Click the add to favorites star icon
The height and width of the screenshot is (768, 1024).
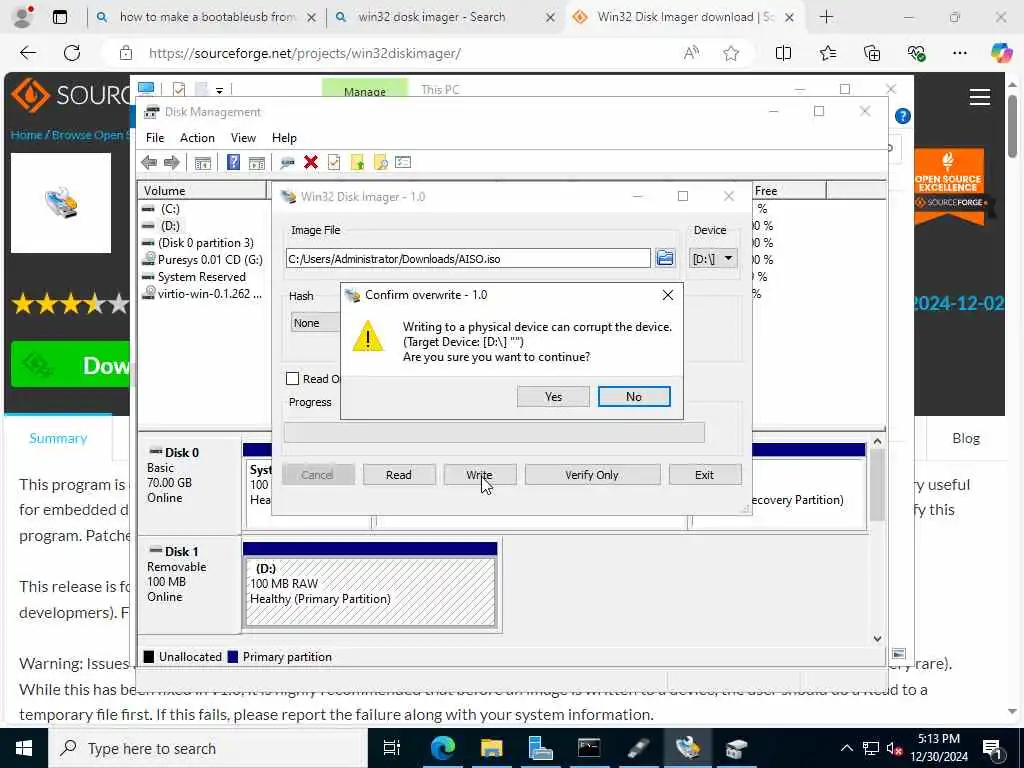point(731,53)
